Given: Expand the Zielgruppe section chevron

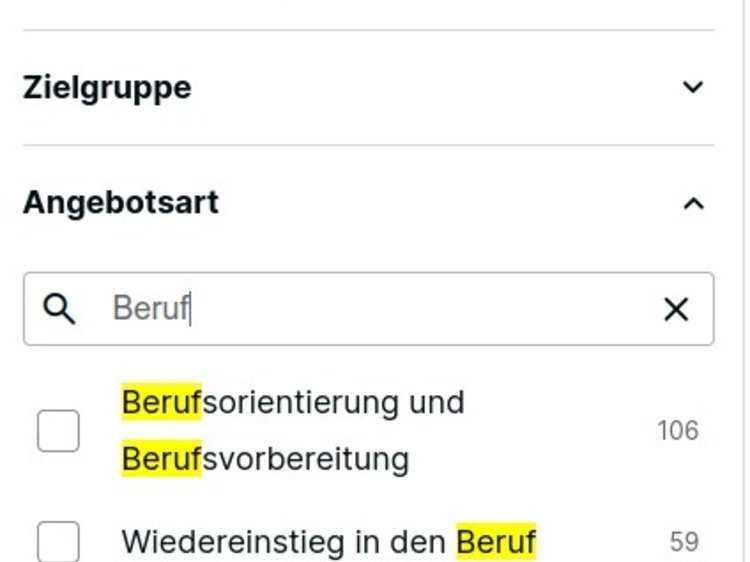Looking at the screenshot, I should (x=692, y=88).
